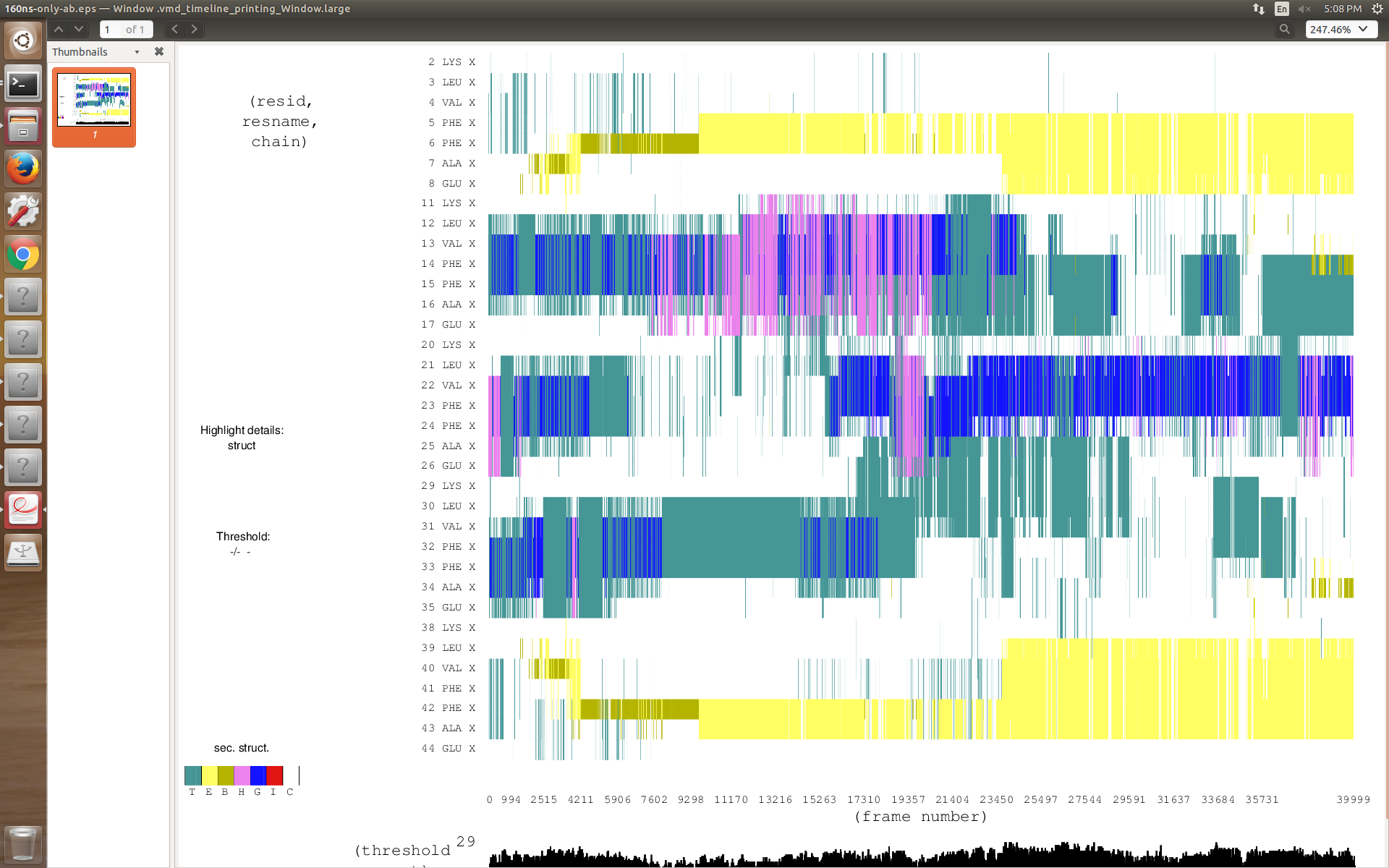Launch Firefox from the dock
The height and width of the screenshot is (868, 1389).
tap(23, 169)
